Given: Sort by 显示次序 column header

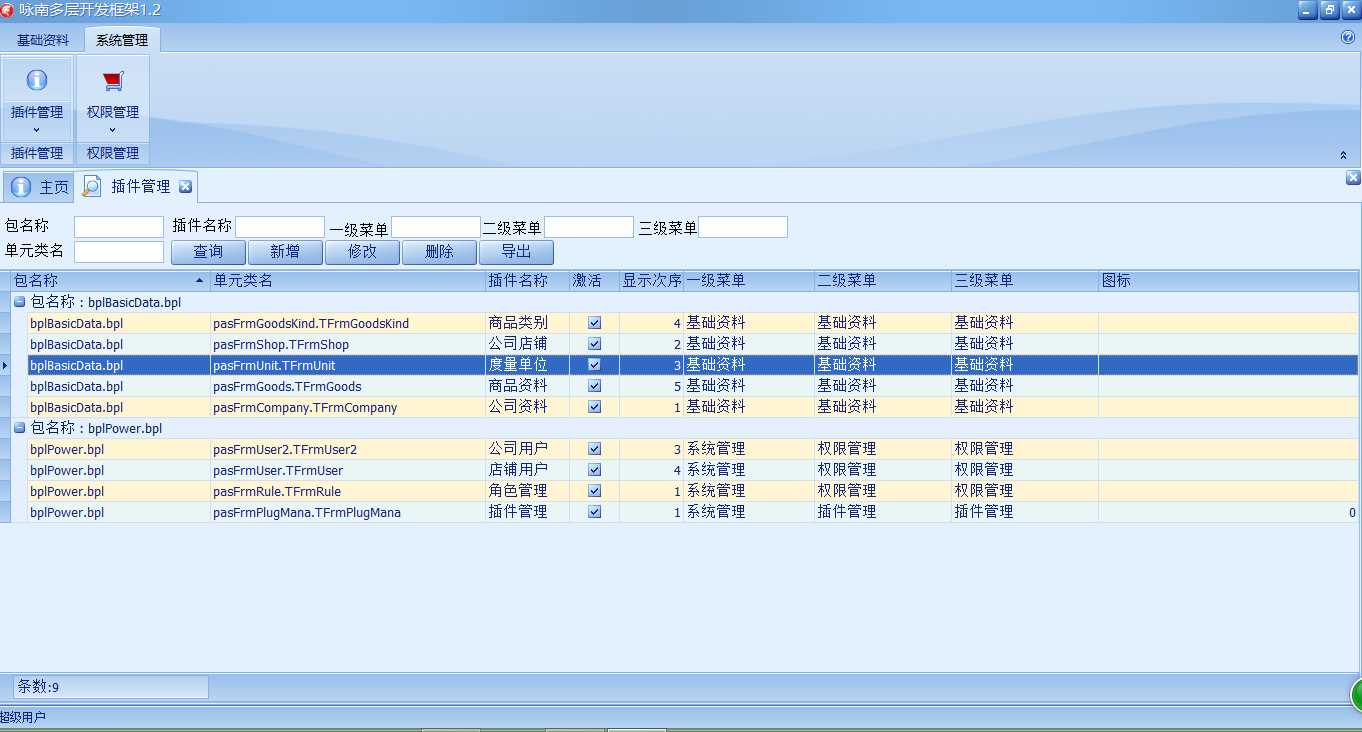Looking at the screenshot, I should pos(651,281).
